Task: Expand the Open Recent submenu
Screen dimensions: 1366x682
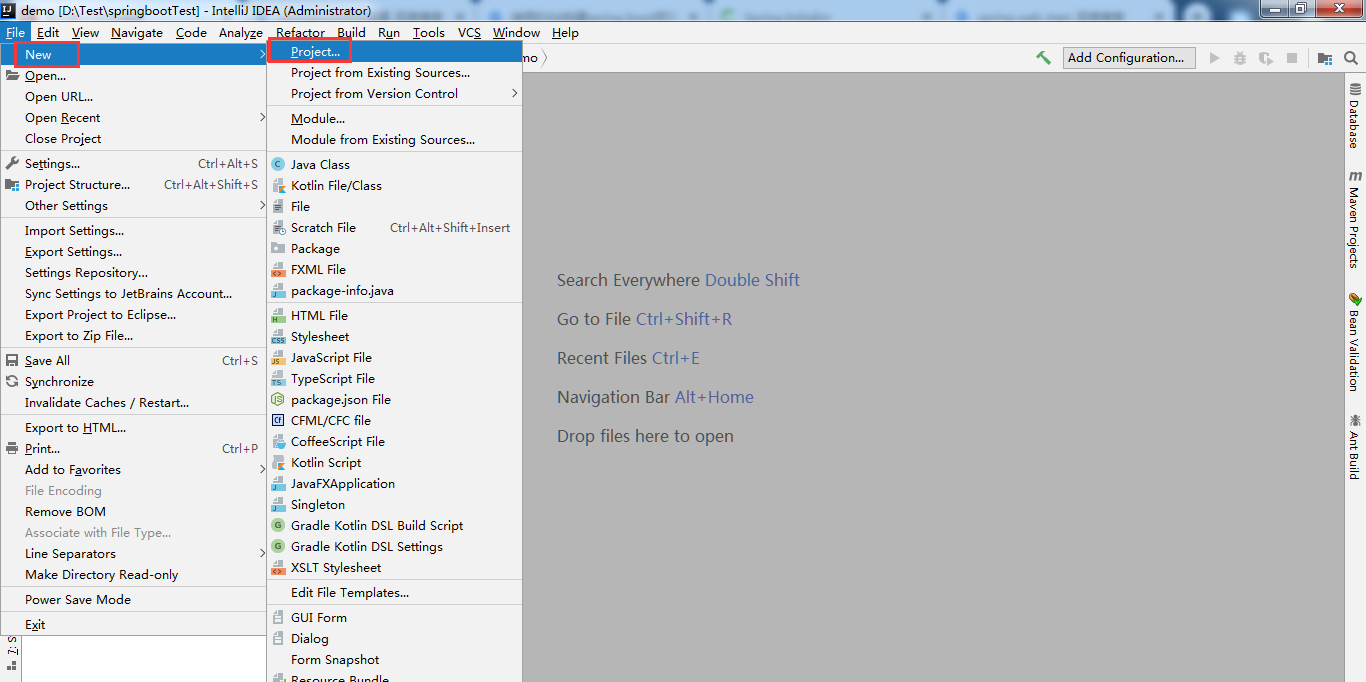Action: coord(133,117)
